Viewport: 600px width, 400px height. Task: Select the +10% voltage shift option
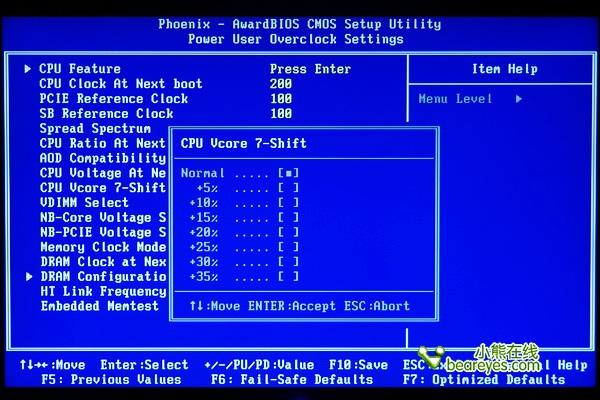click(x=289, y=203)
